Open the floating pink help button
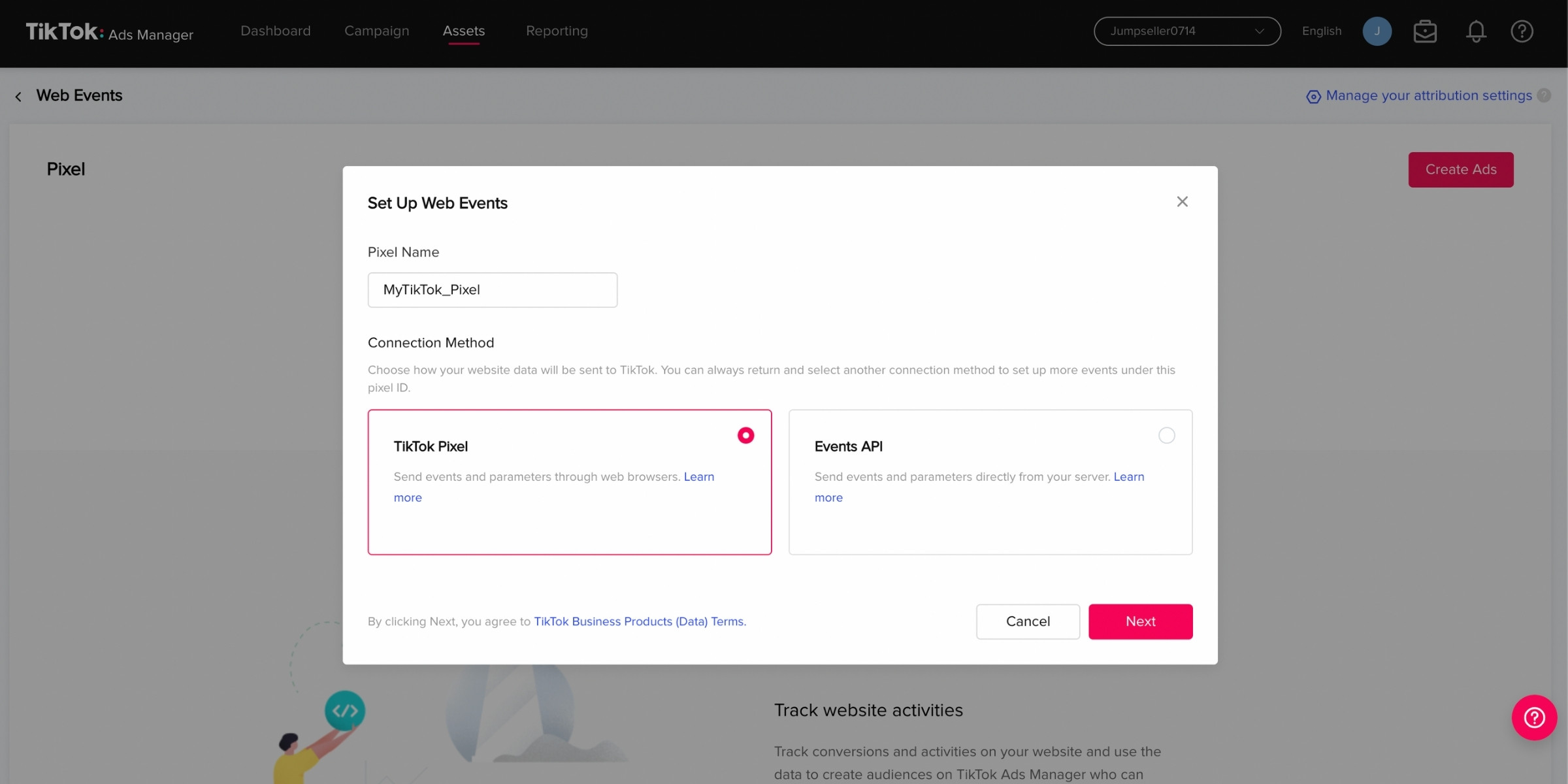This screenshot has height=784, width=1568. (1534, 717)
